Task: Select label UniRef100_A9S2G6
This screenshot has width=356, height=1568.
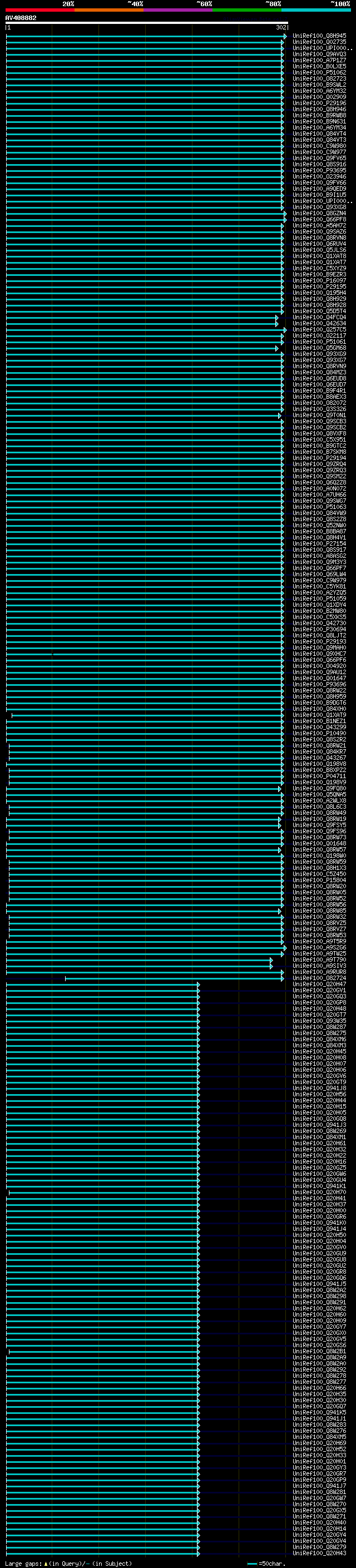Action: click(319, 947)
